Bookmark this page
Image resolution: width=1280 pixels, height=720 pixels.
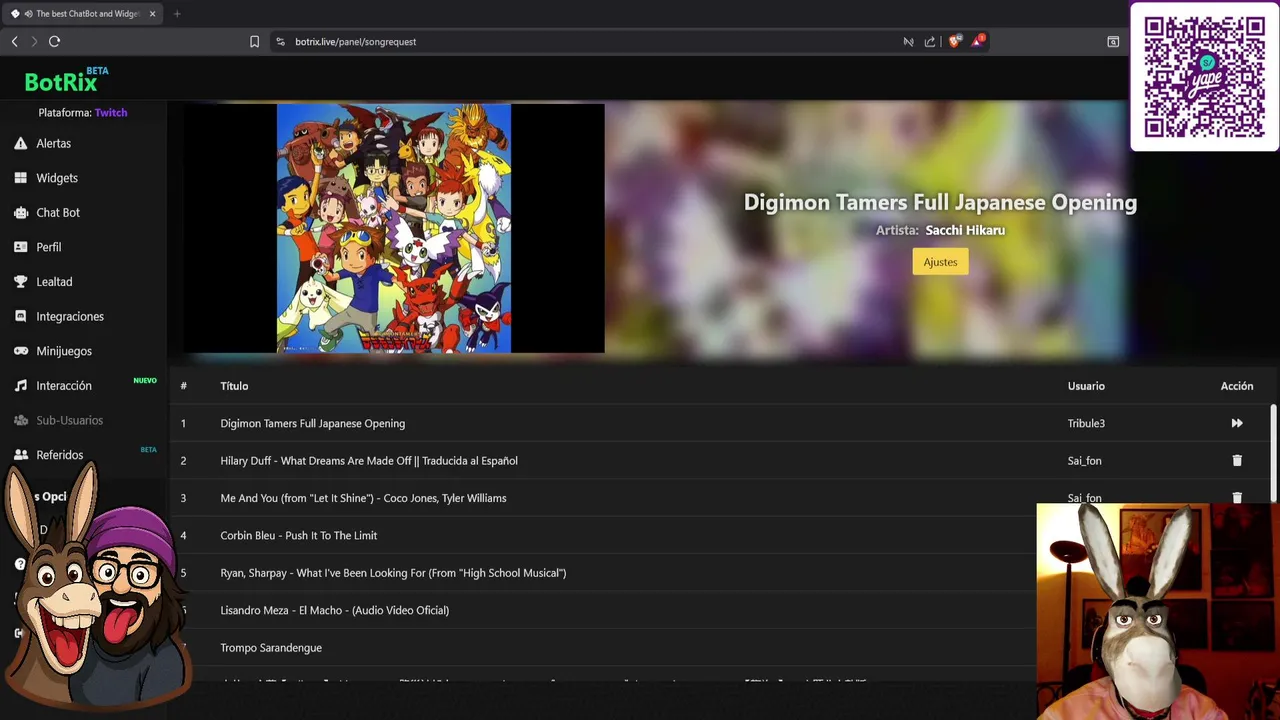(254, 41)
